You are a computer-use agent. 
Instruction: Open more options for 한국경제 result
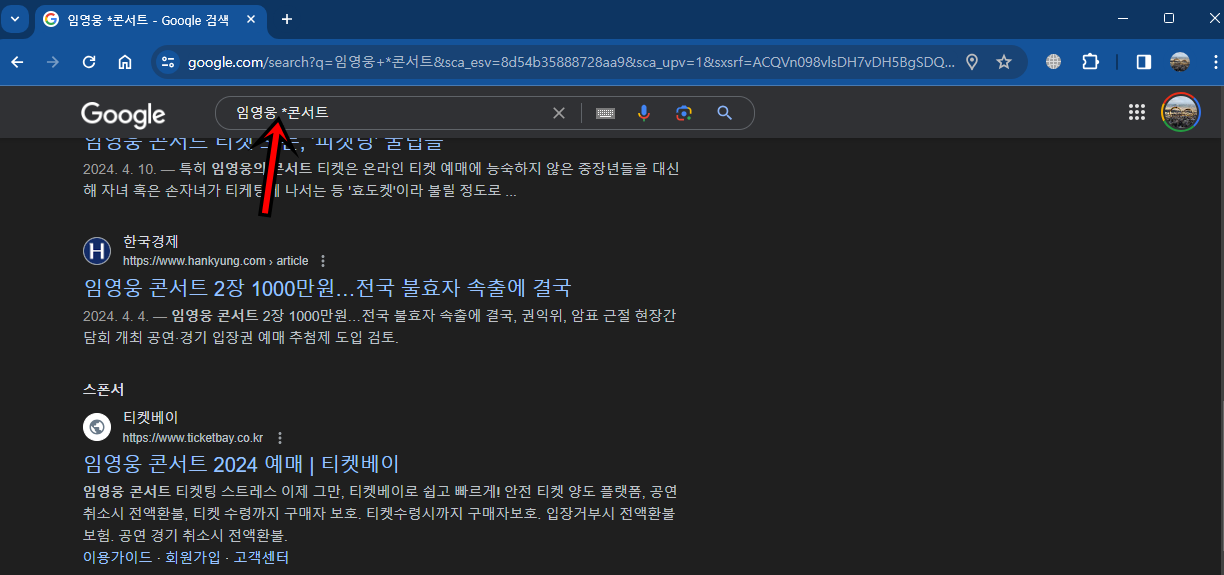click(322, 261)
